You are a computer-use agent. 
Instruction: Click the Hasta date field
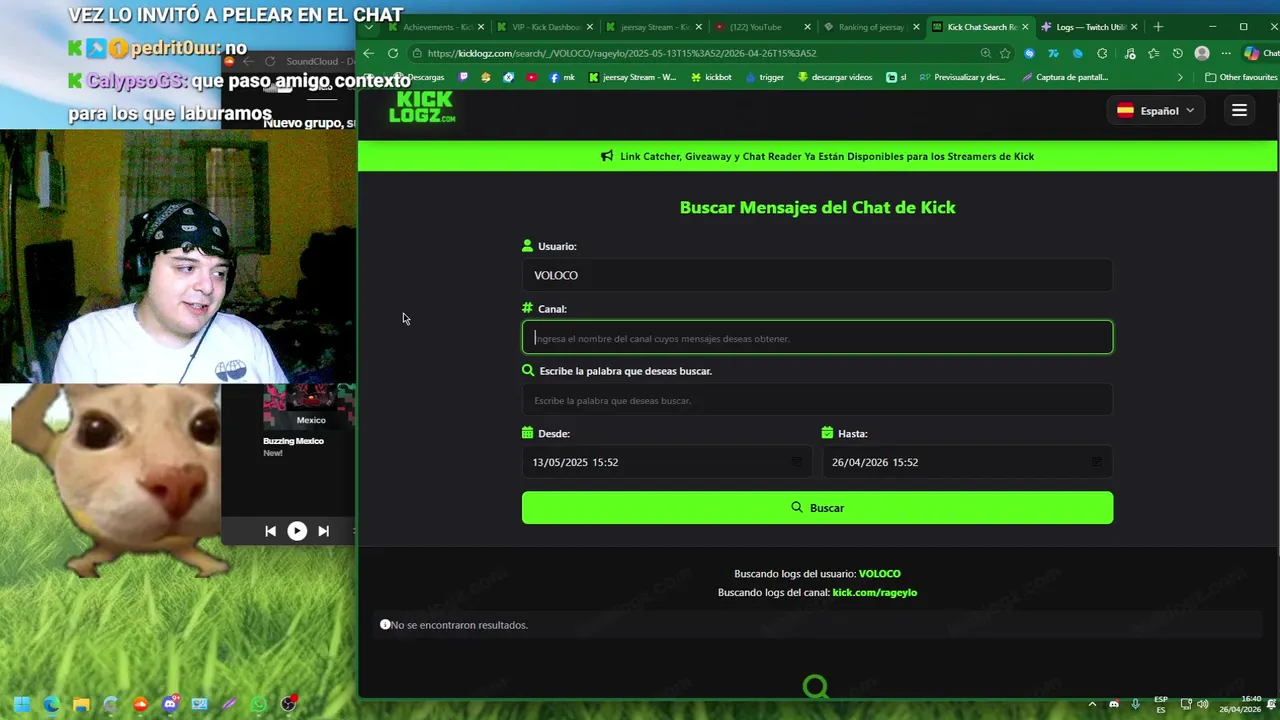(x=967, y=462)
